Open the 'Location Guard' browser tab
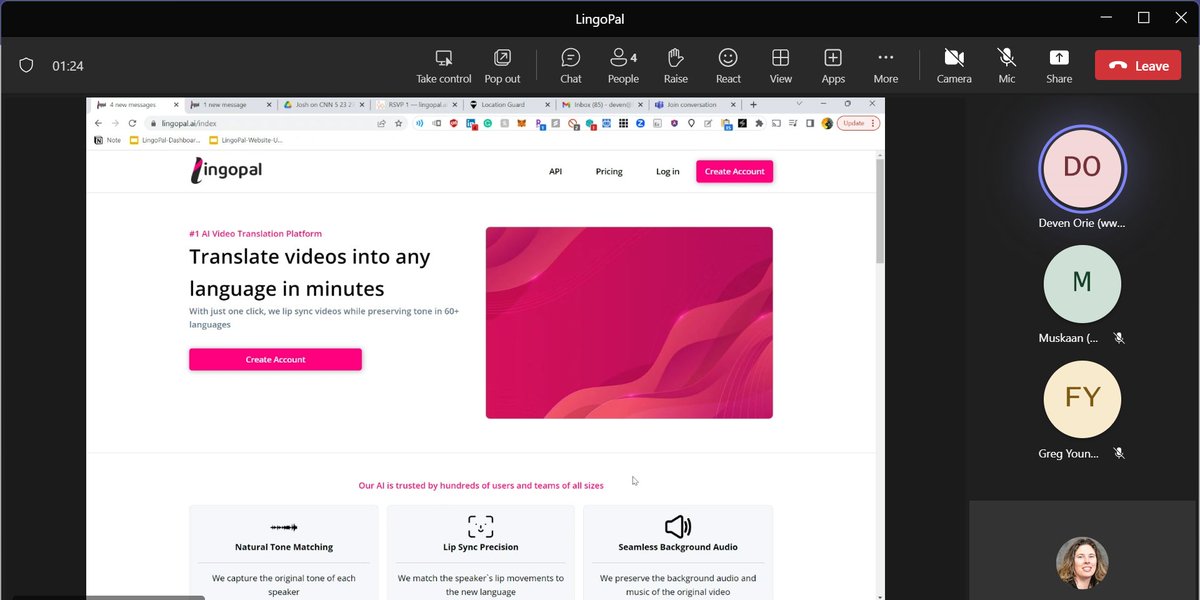Image resolution: width=1200 pixels, height=600 pixels. point(508,104)
